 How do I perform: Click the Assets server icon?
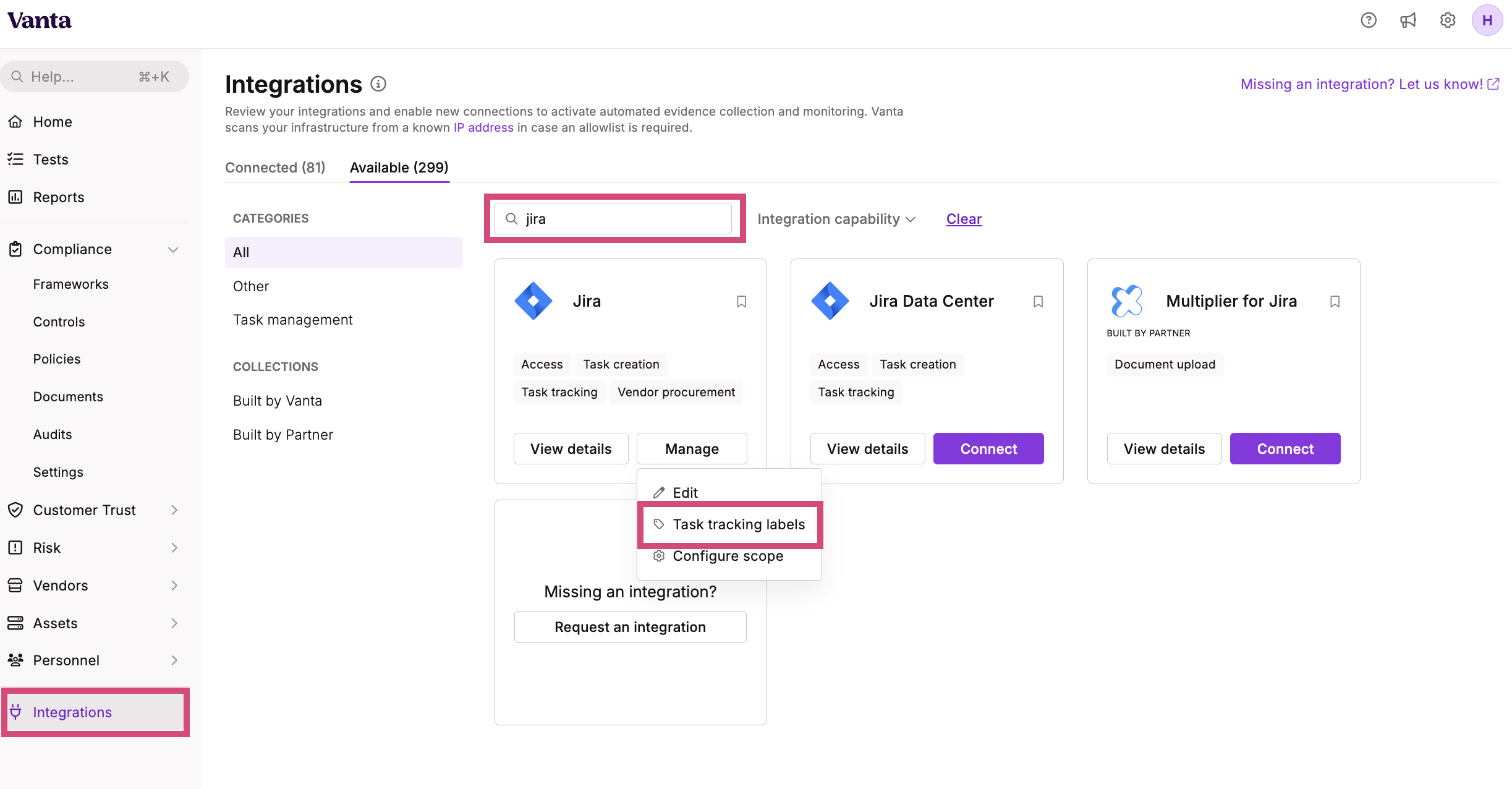[x=15, y=623]
